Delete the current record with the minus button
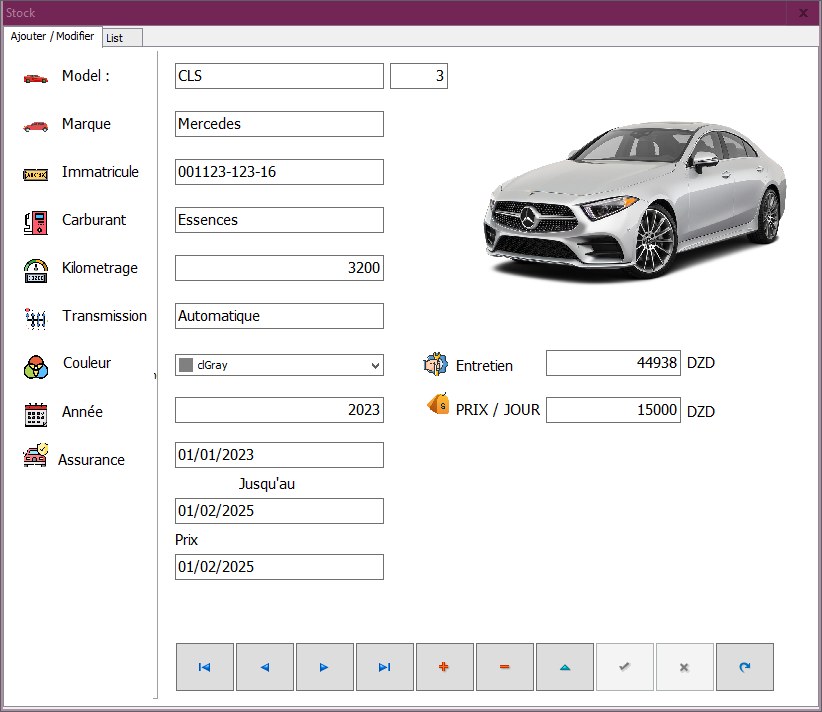Viewport: 822px width, 712px height. tap(505, 667)
